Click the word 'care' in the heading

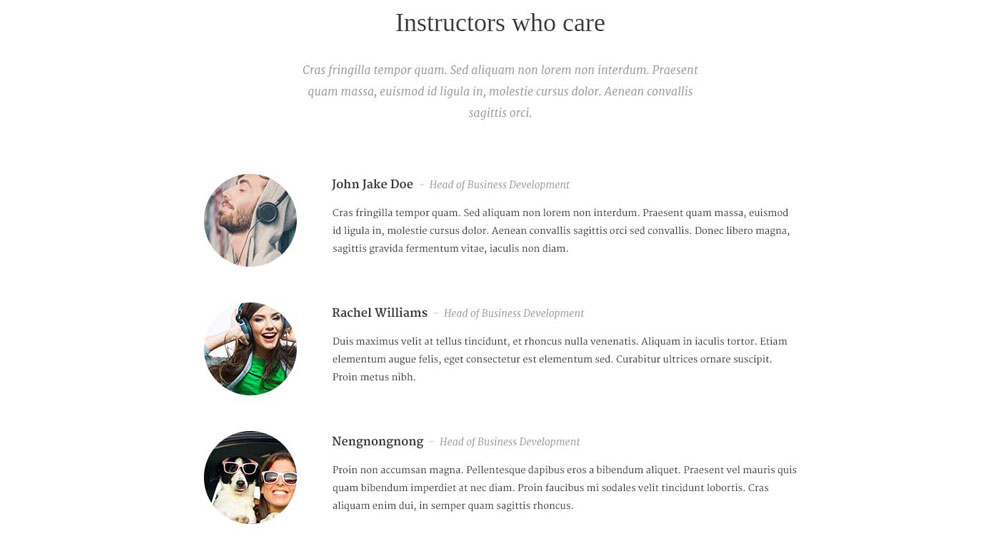584,24
